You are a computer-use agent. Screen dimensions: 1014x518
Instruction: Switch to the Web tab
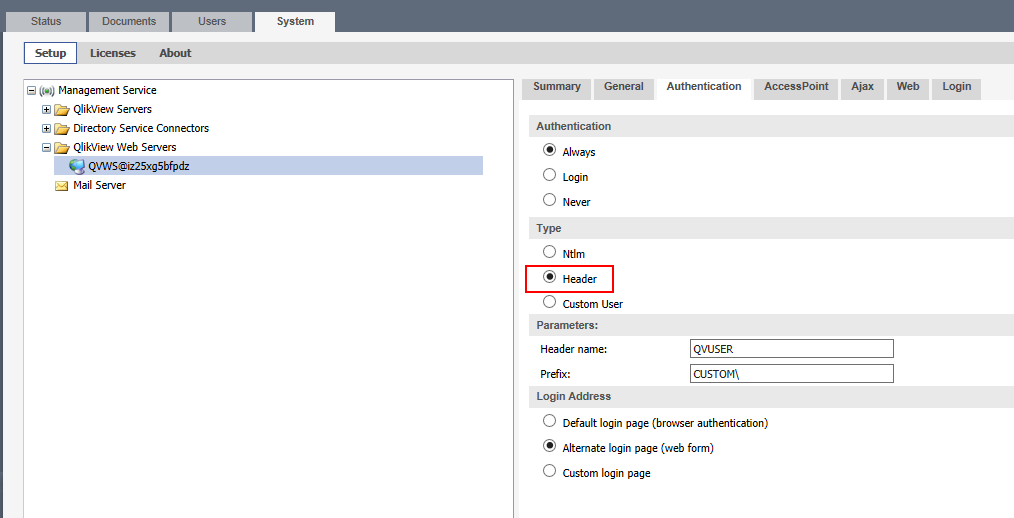point(908,87)
